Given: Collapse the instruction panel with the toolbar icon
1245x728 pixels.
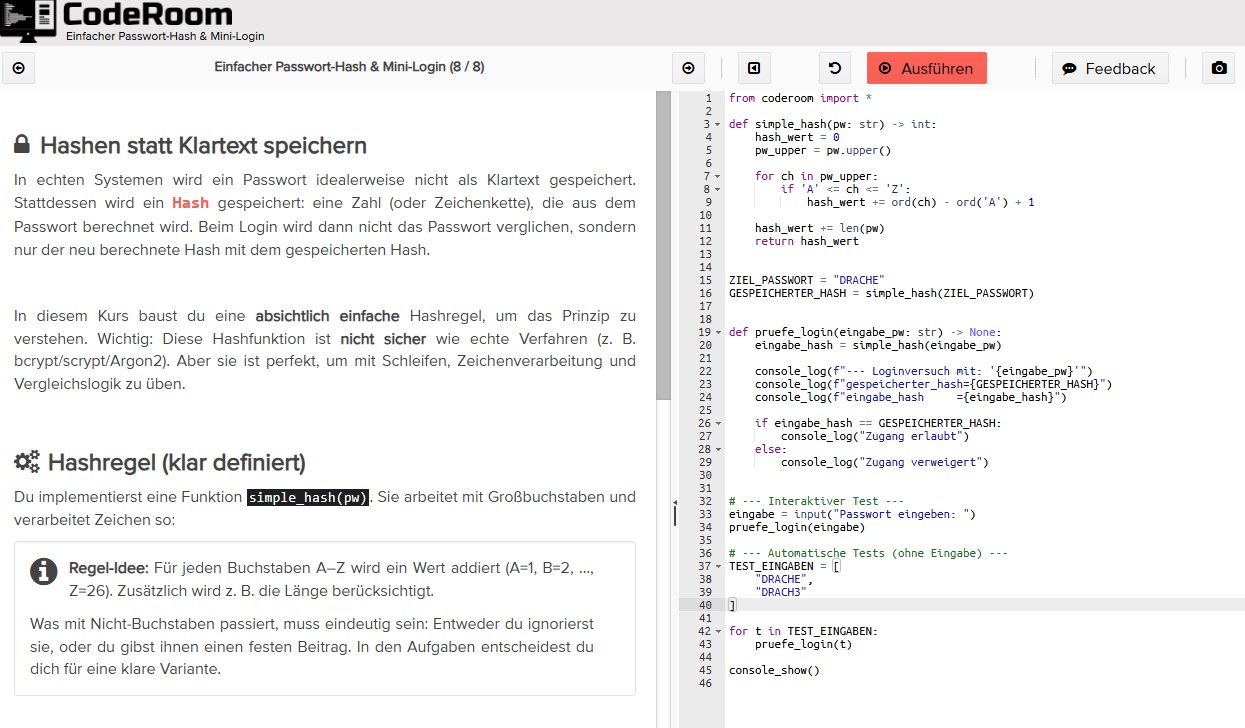Looking at the screenshot, I should tap(754, 68).
